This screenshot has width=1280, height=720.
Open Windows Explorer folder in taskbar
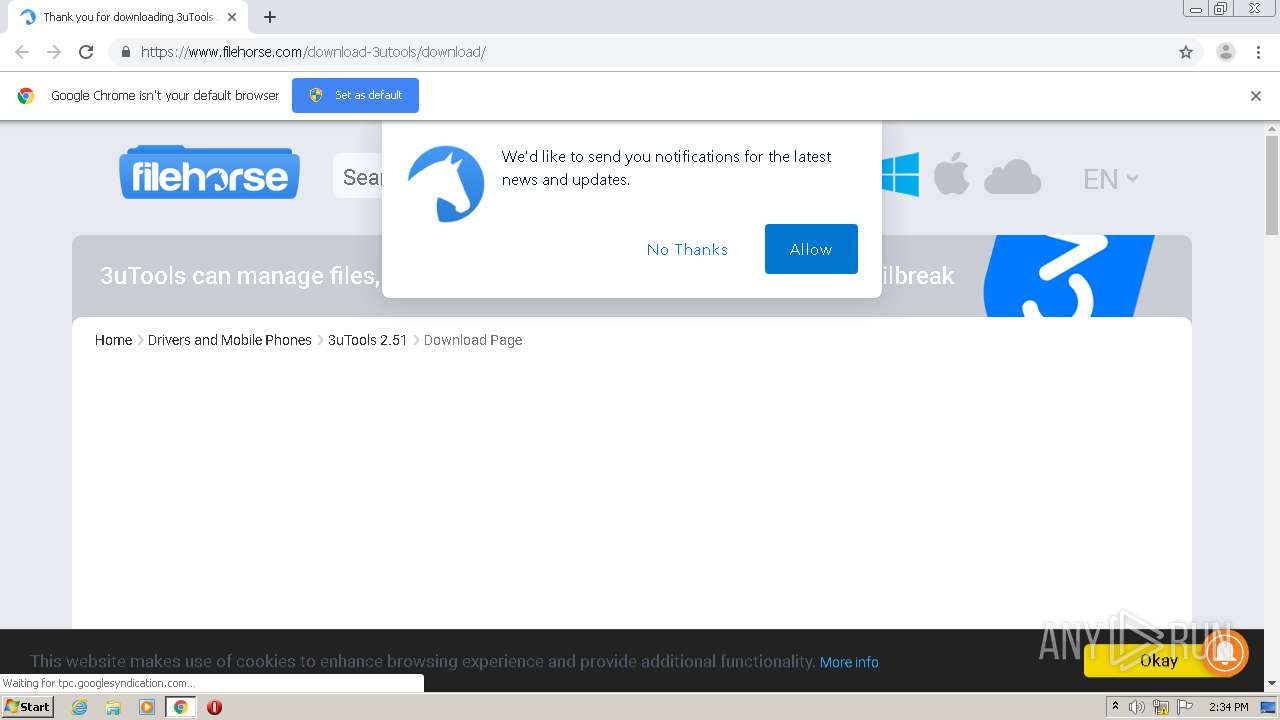113,707
